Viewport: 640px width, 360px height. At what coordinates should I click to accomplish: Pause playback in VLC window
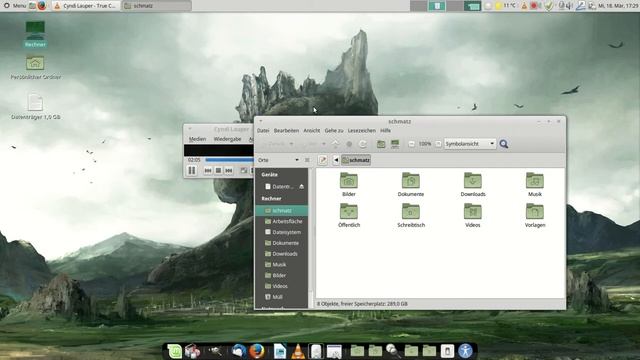191,170
